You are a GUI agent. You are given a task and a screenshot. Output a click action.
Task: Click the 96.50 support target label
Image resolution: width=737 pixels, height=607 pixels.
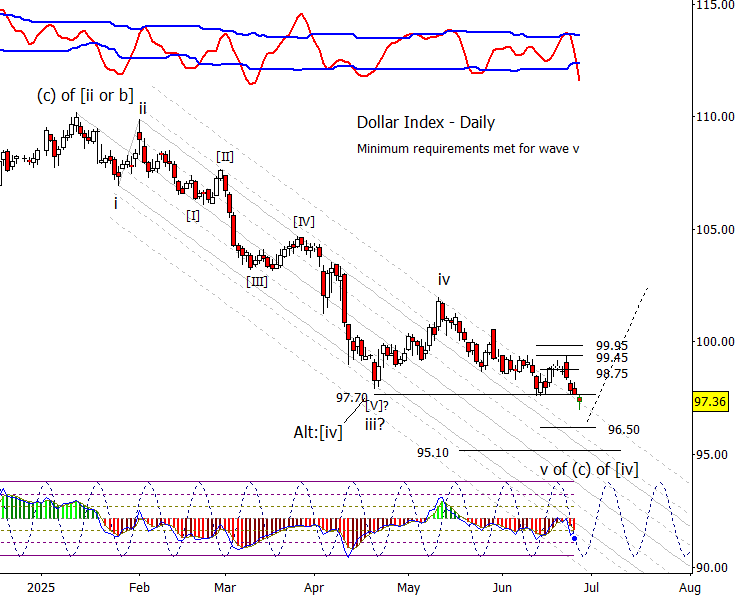(624, 430)
